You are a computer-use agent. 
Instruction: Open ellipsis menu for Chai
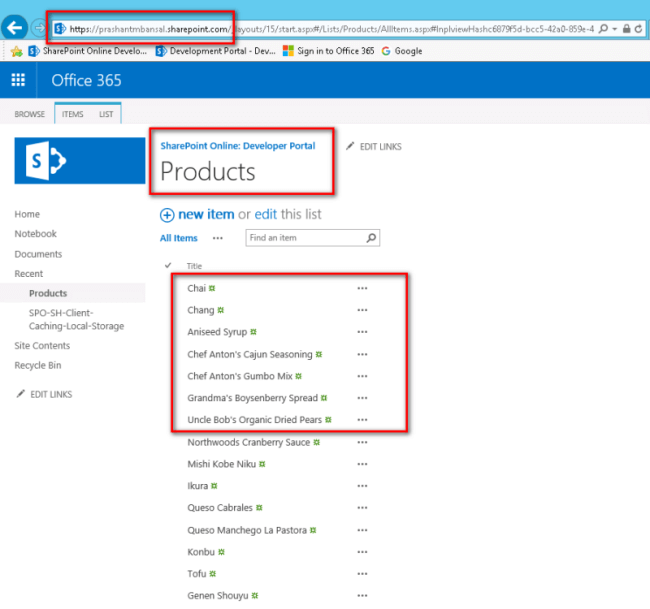point(362,288)
